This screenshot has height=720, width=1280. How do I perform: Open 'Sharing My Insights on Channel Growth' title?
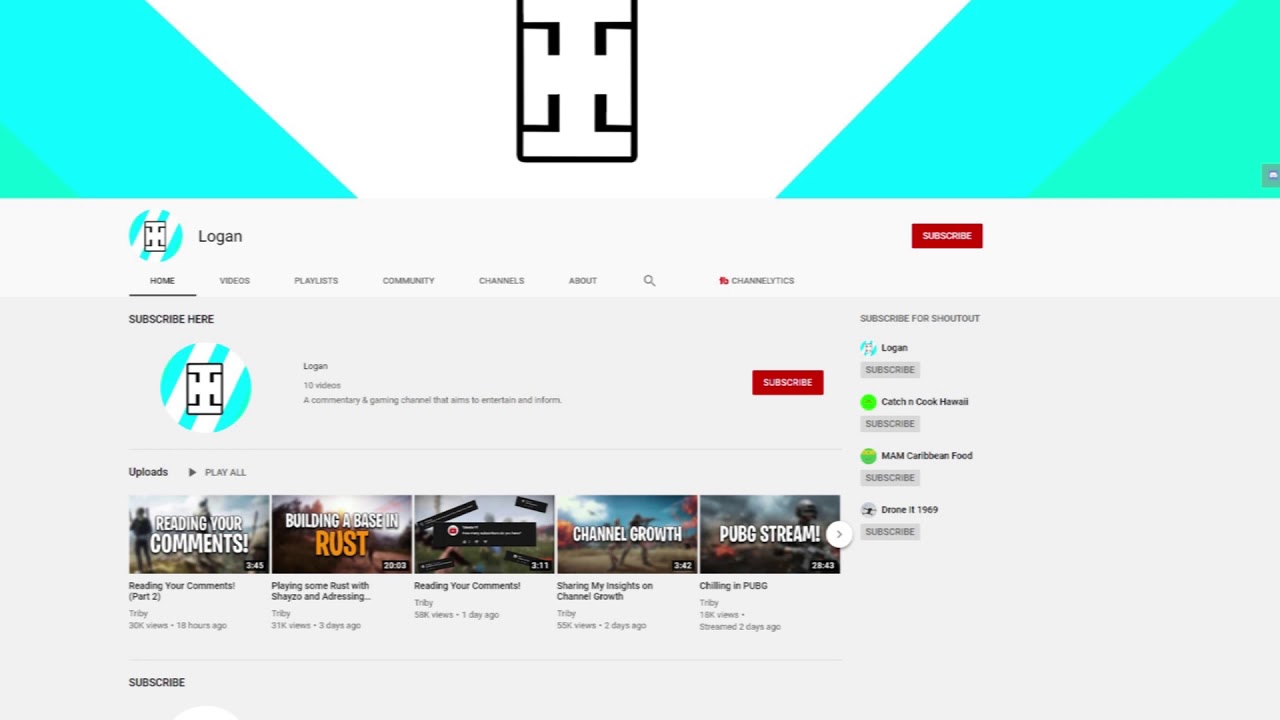pos(605,591)
